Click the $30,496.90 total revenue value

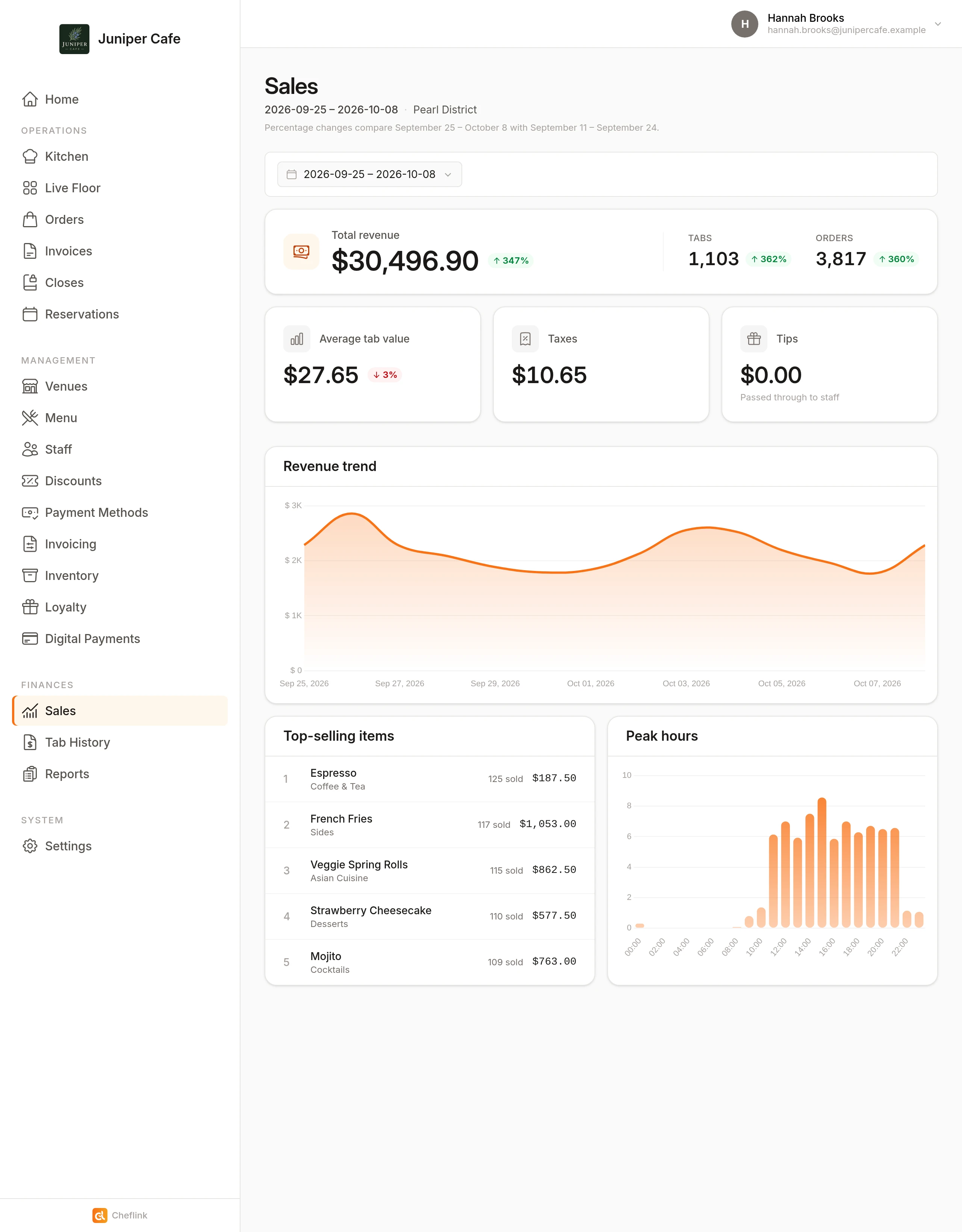coord(405,261)
